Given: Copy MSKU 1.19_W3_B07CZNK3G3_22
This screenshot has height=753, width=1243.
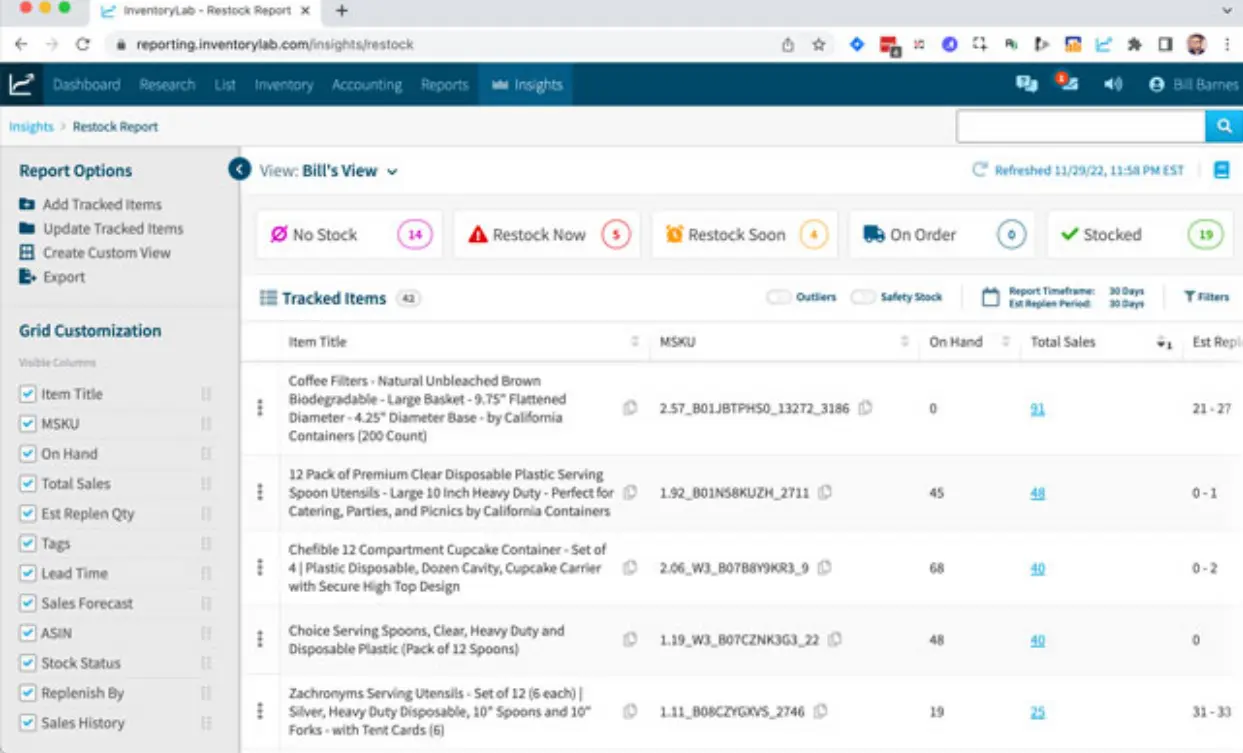Looking at the screenshot, I should (x=835, y=640).
